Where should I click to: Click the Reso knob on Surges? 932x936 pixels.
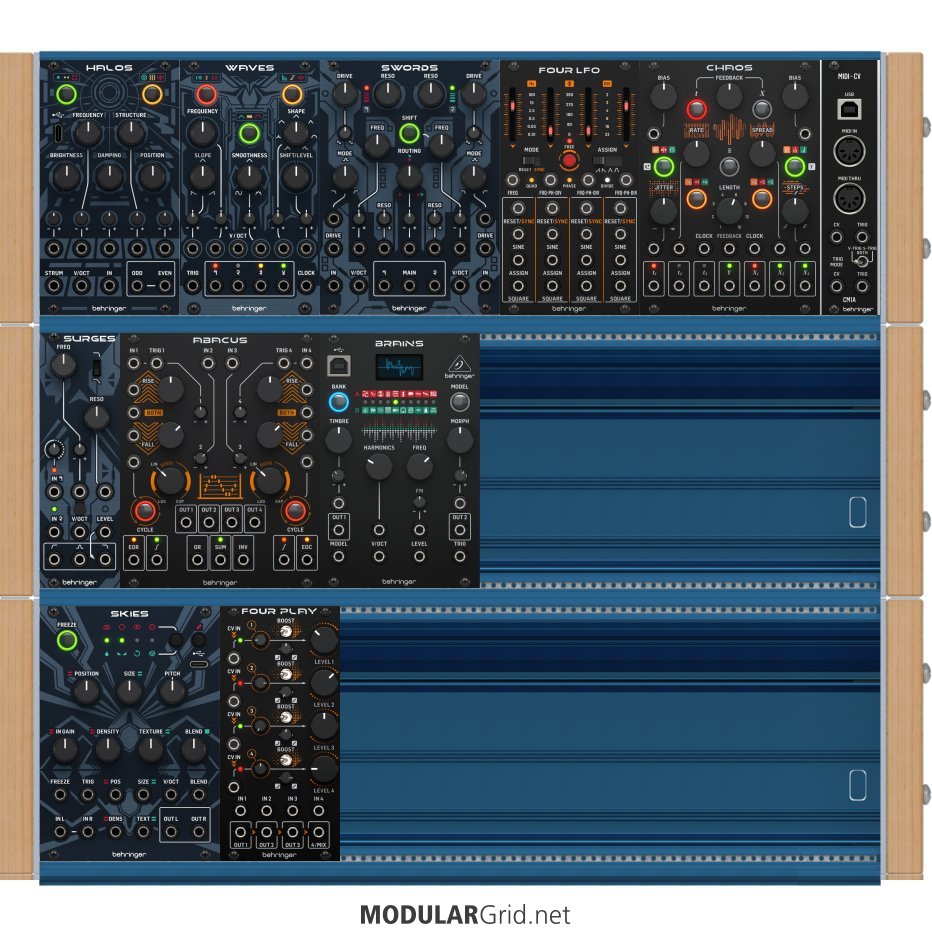pos(96,418)
